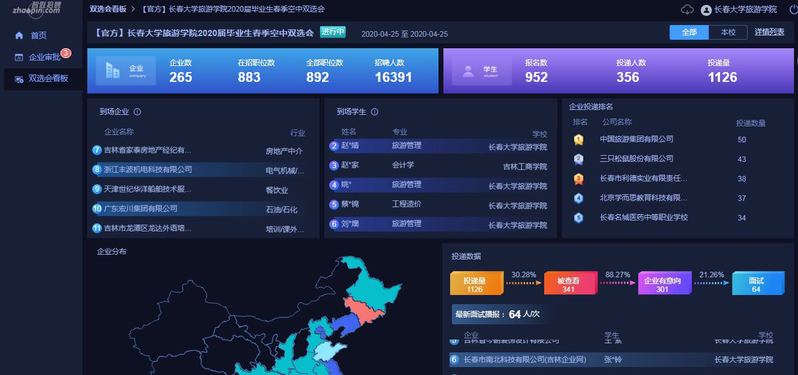Select the 双选会看板 dashboard icon

click(19, 79)
